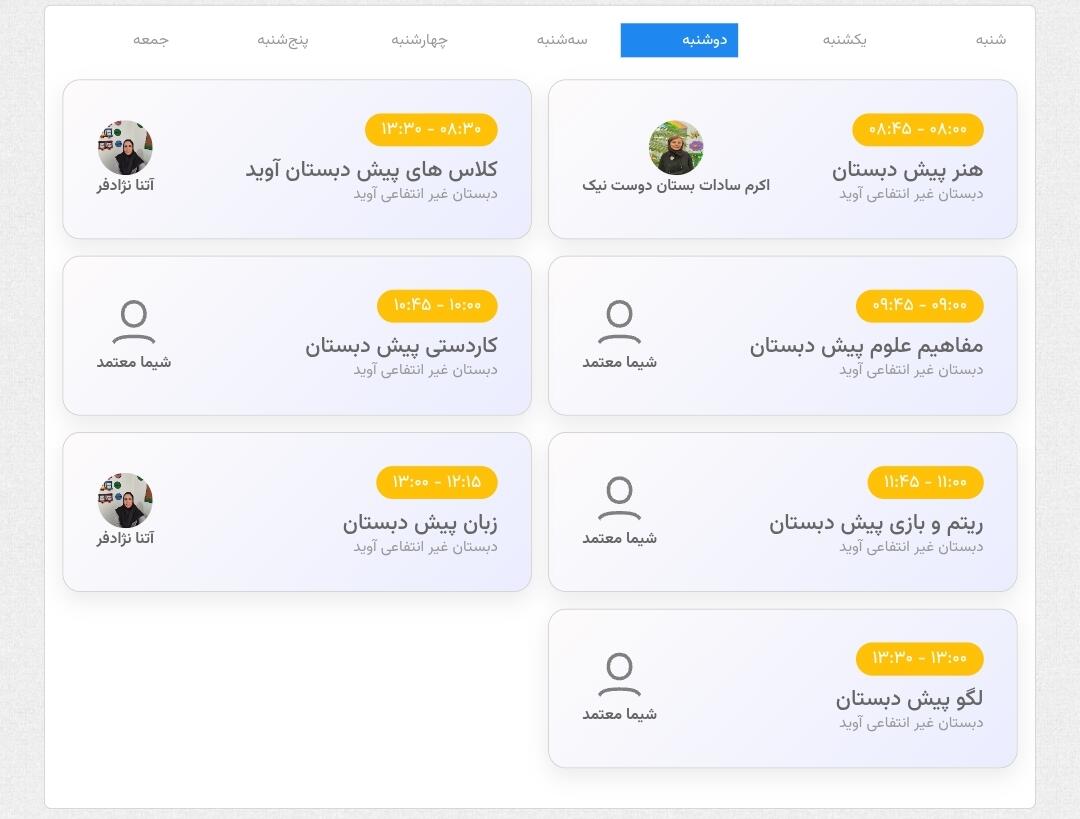Open the شنبه day tab
Screen dimensions: 1080x819
[990, 40]
